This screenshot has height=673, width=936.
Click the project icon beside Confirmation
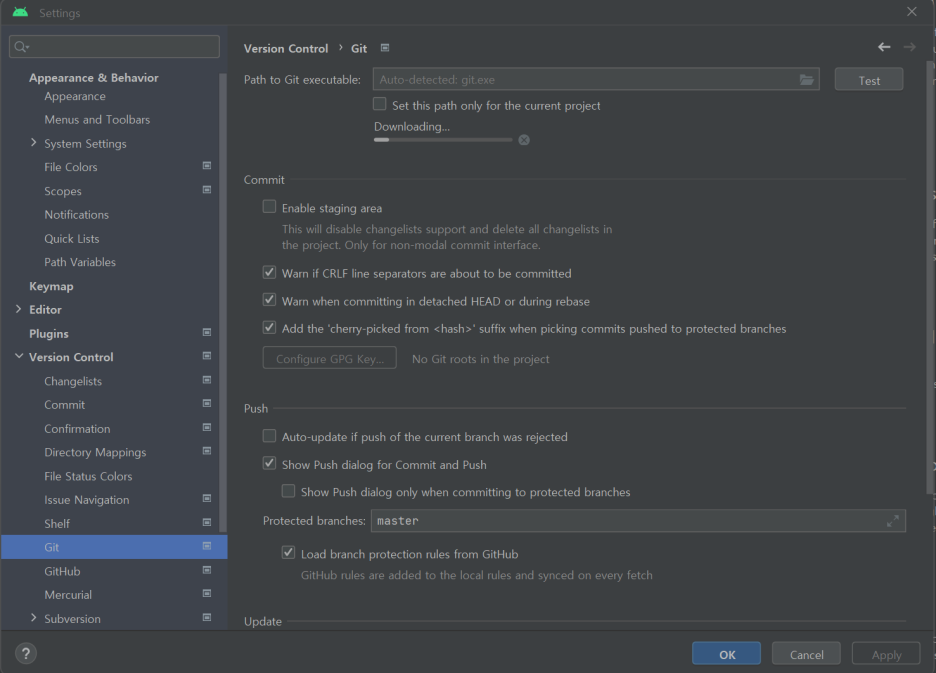pos(207,427)
